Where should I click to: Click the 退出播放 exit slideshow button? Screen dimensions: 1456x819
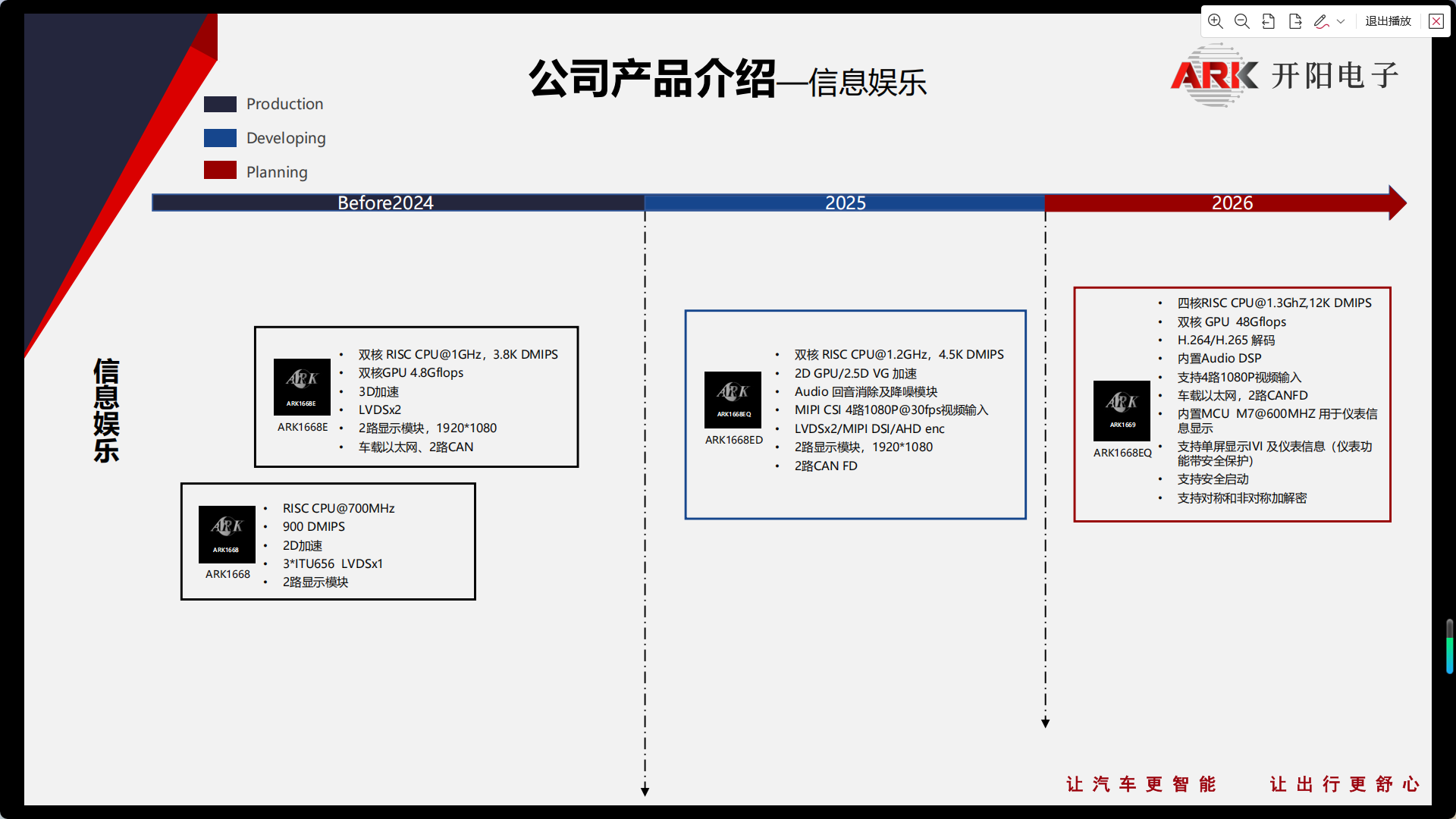click(x=1388, y=21)
